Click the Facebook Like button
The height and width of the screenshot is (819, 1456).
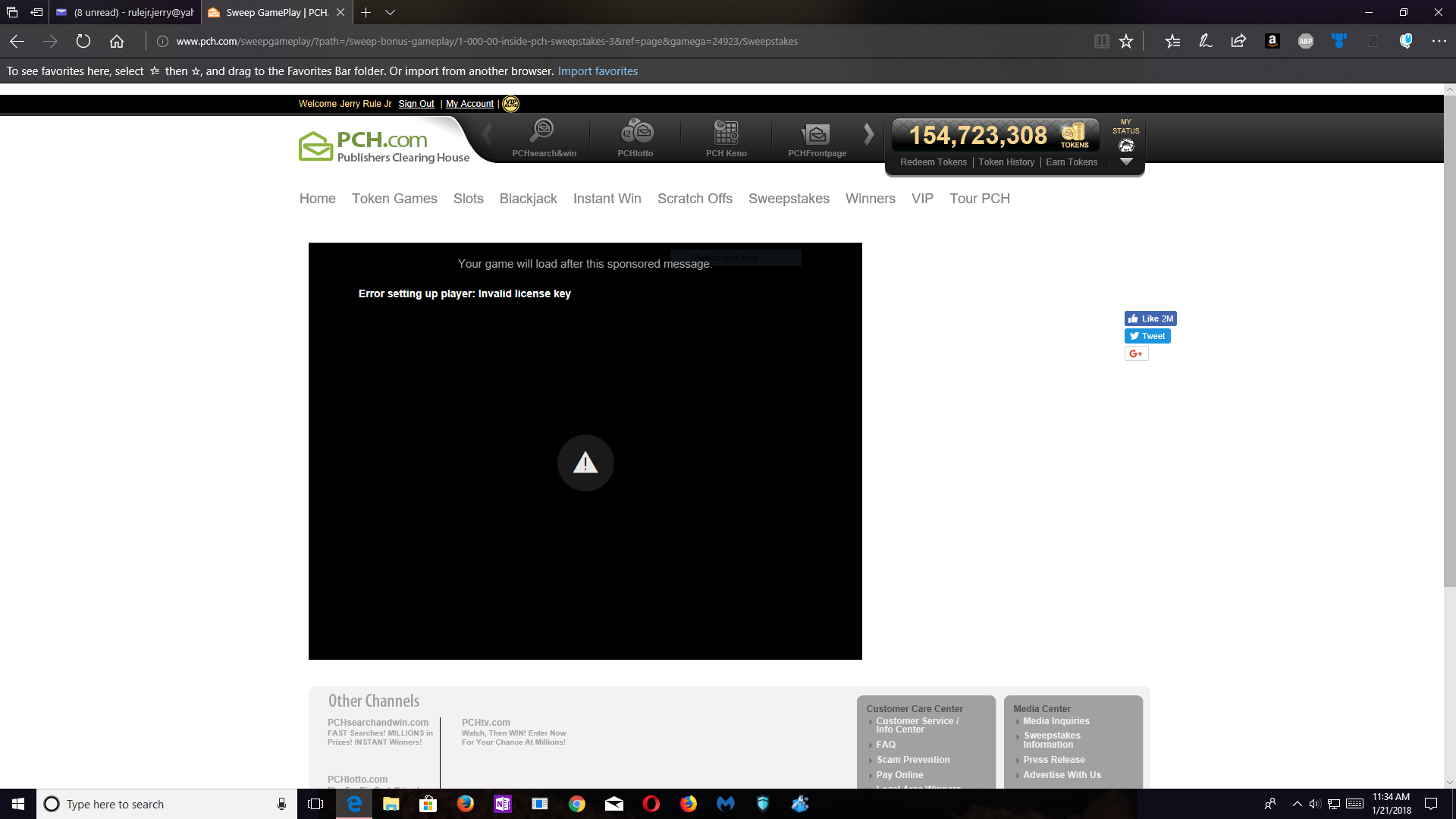coord(1150,318)
